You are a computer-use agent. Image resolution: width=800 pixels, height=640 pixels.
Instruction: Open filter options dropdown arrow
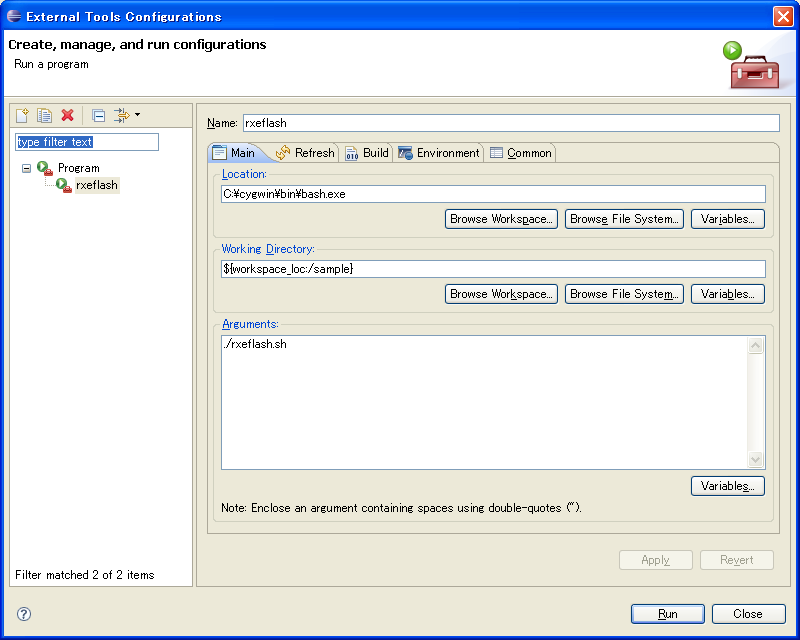137,115
